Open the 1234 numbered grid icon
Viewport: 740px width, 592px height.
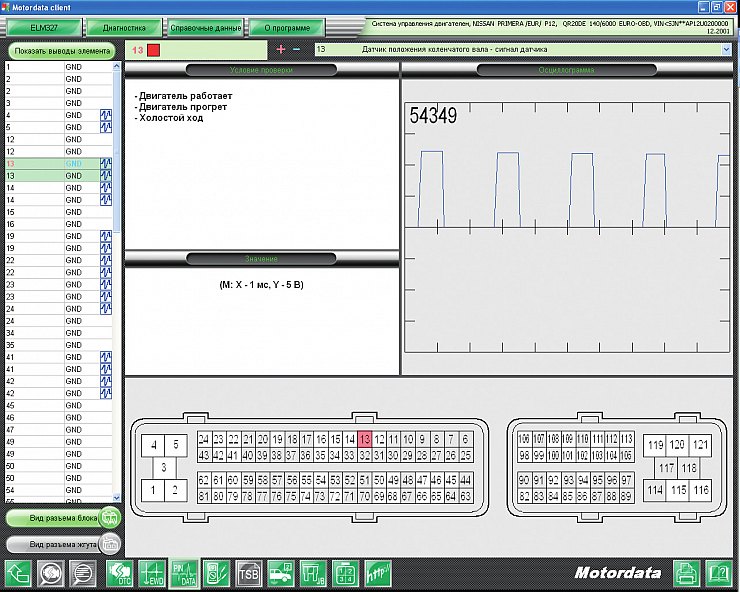click(345, 574)
